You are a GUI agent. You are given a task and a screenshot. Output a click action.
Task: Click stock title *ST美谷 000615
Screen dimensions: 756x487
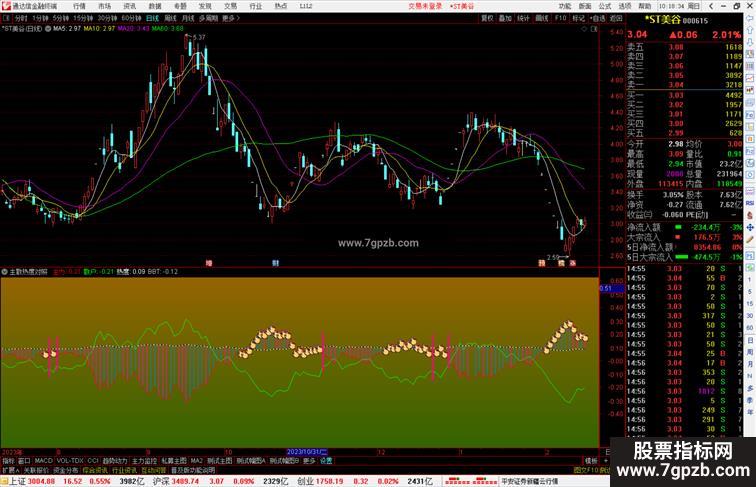point(677,20)
